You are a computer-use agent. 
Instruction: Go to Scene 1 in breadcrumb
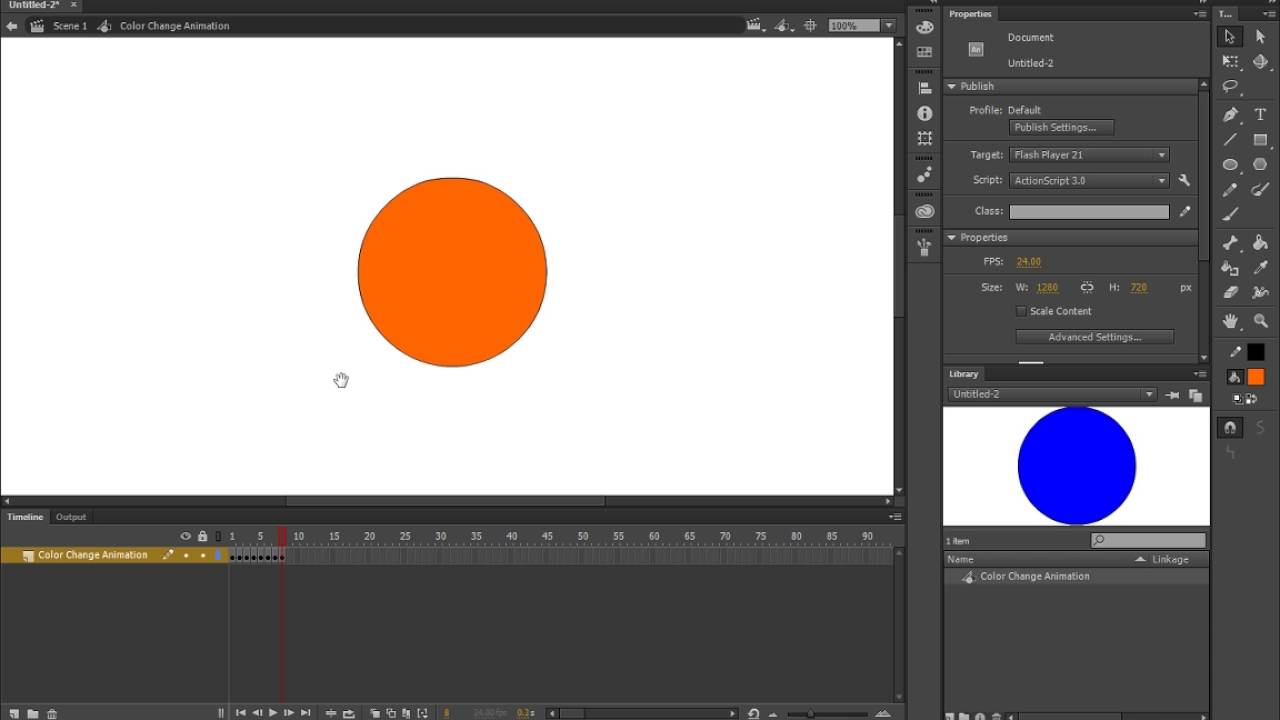(70, 26)
